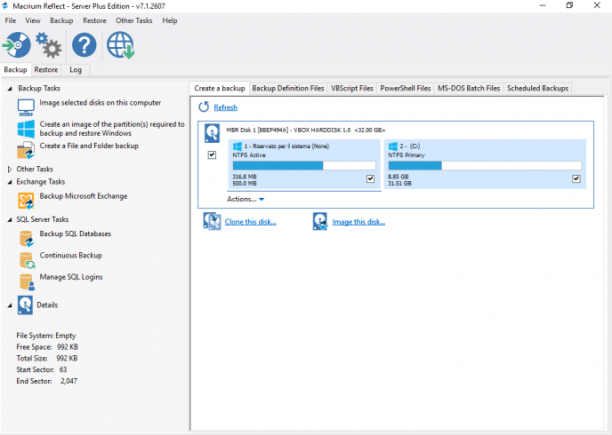
Task: Uncheck partition 1 Riservato per il sistema checkbox
Action: pyautogui.click(x=370, y=179)
